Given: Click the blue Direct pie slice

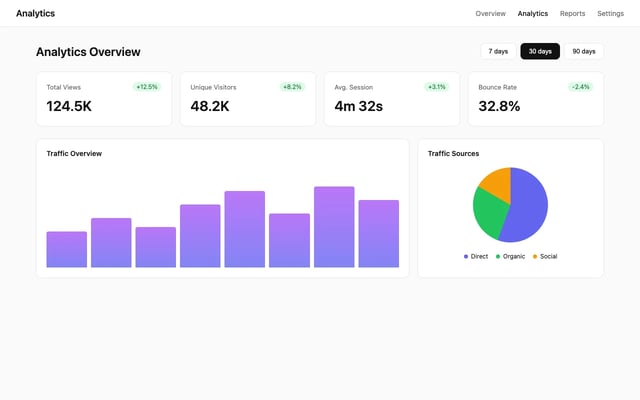Looking at the screenshot, I should 529,204.
